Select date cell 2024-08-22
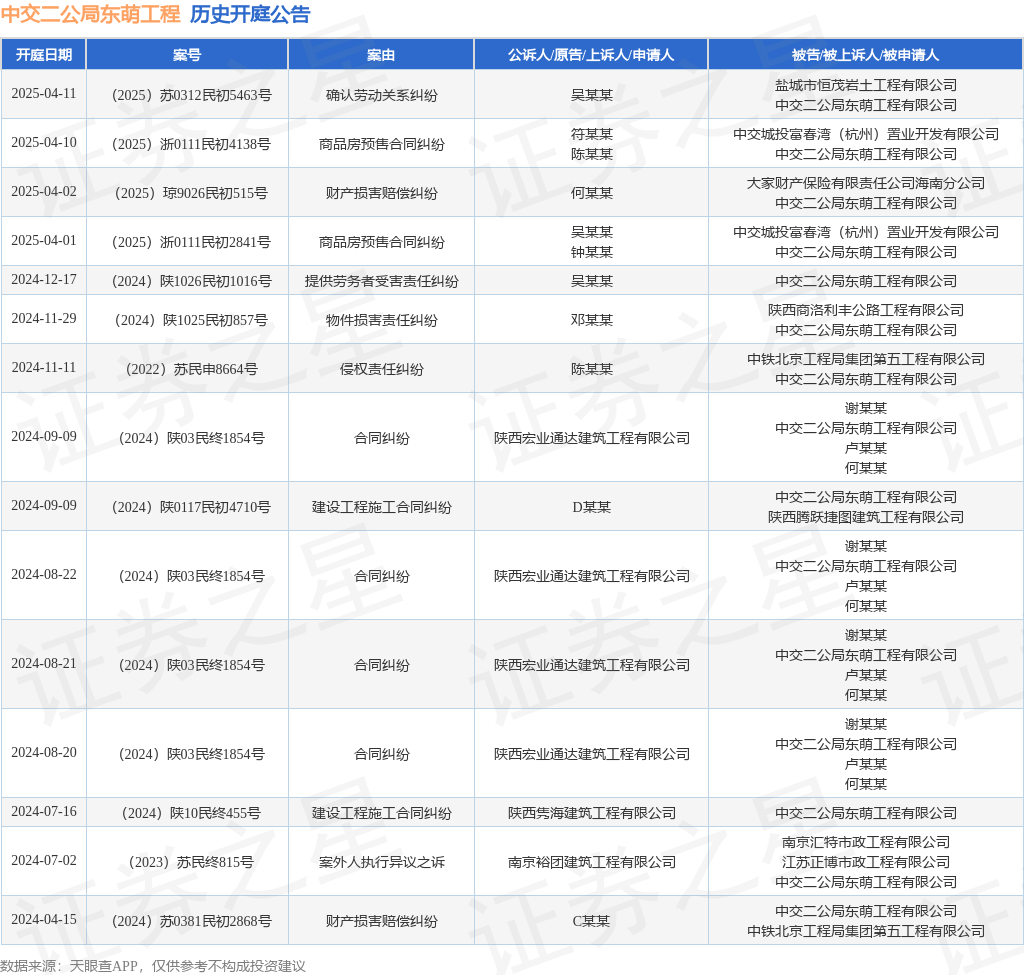The image size is (1024, 975). tap(44, 575)
